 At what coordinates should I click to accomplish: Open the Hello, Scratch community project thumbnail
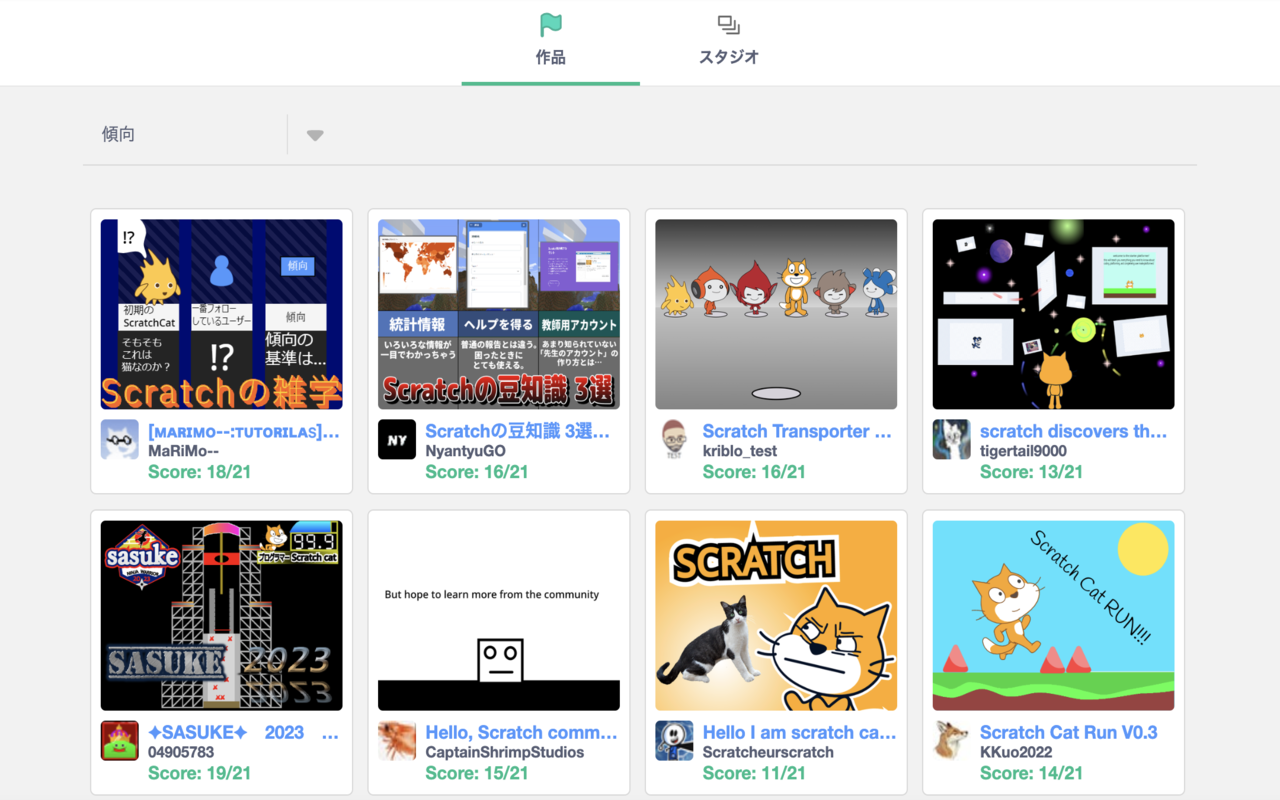(498, 615)
